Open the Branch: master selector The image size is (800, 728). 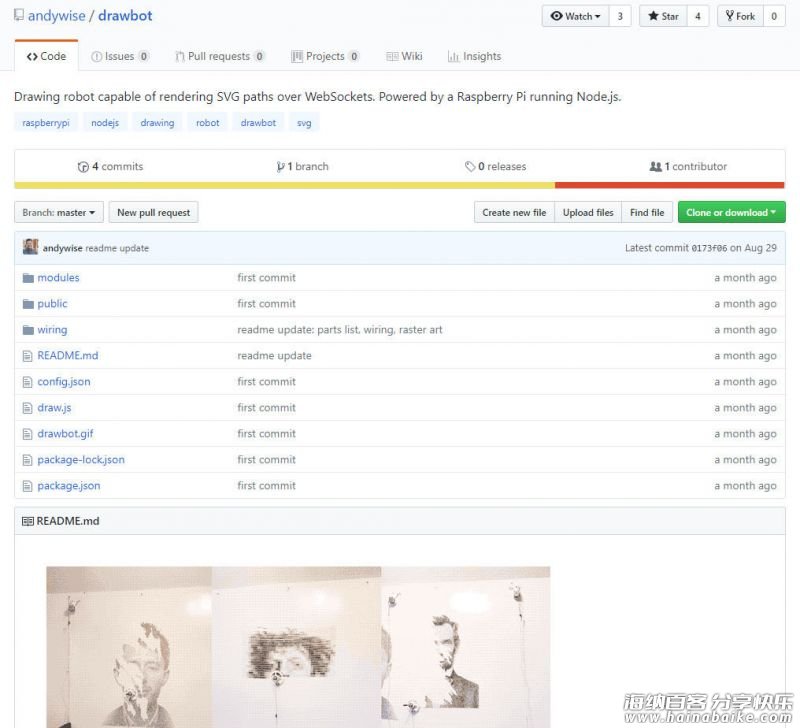(59, 212)
